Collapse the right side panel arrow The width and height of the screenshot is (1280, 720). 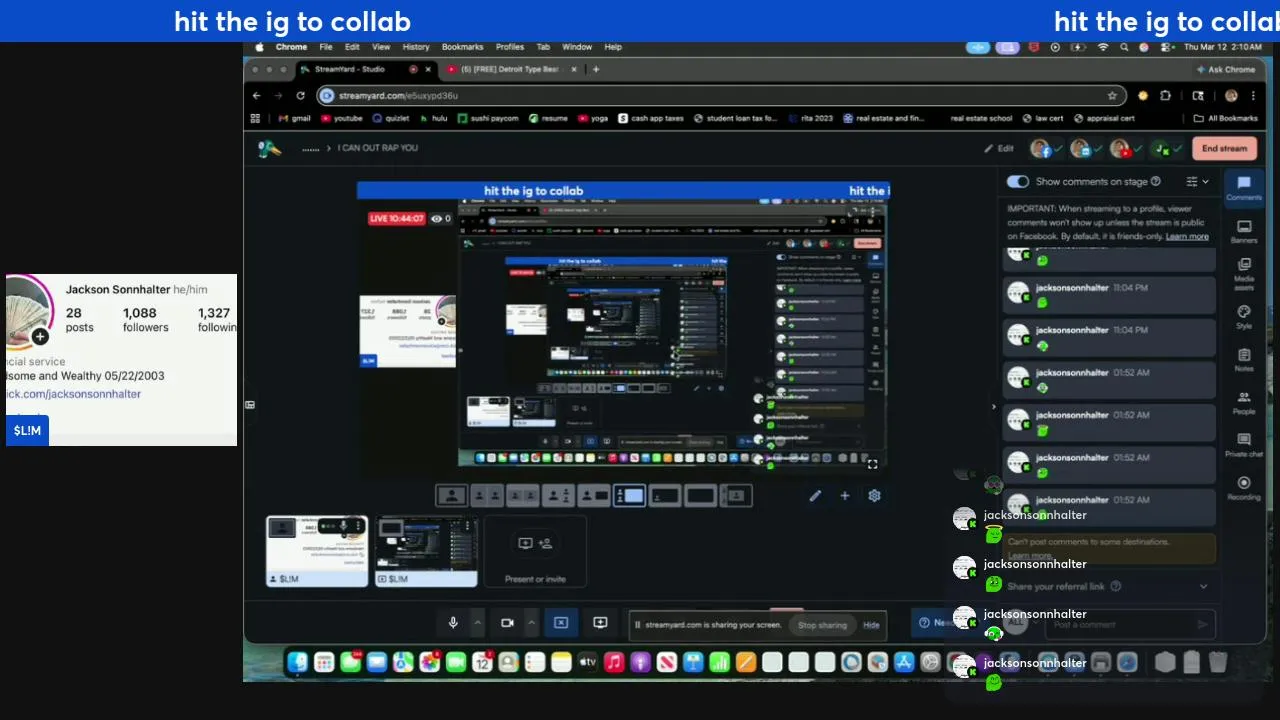[993, 406]
